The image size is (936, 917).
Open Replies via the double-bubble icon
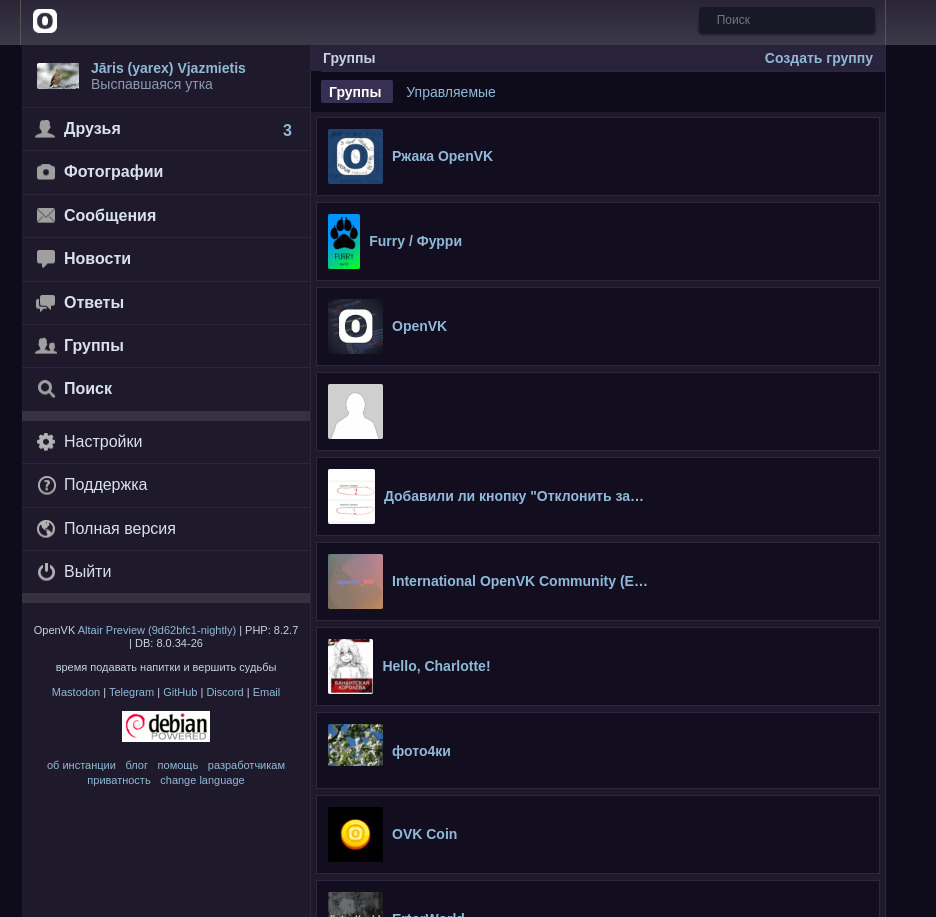[45, 303]
